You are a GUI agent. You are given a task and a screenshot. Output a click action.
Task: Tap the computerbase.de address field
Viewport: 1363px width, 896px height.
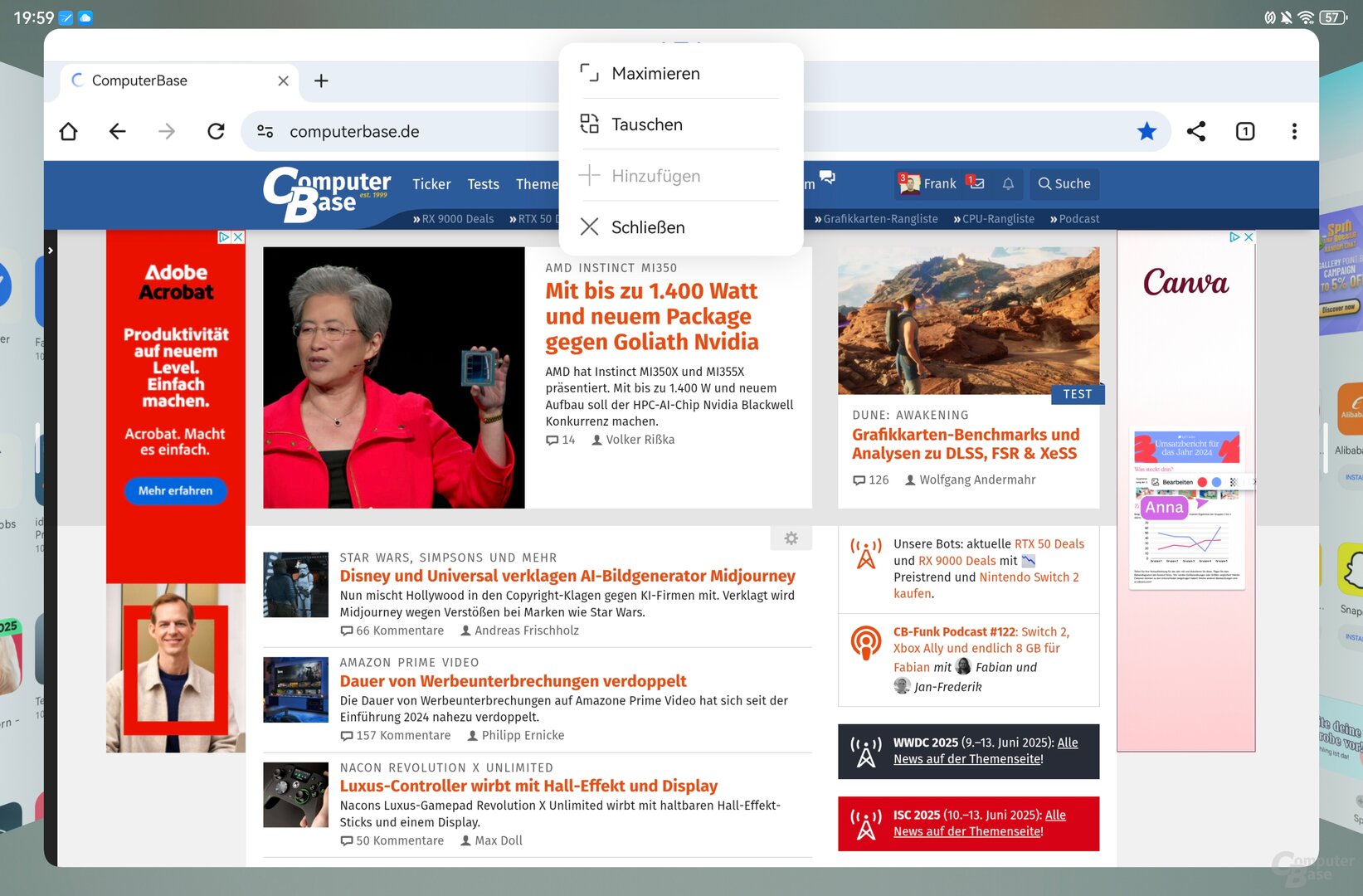354,131
